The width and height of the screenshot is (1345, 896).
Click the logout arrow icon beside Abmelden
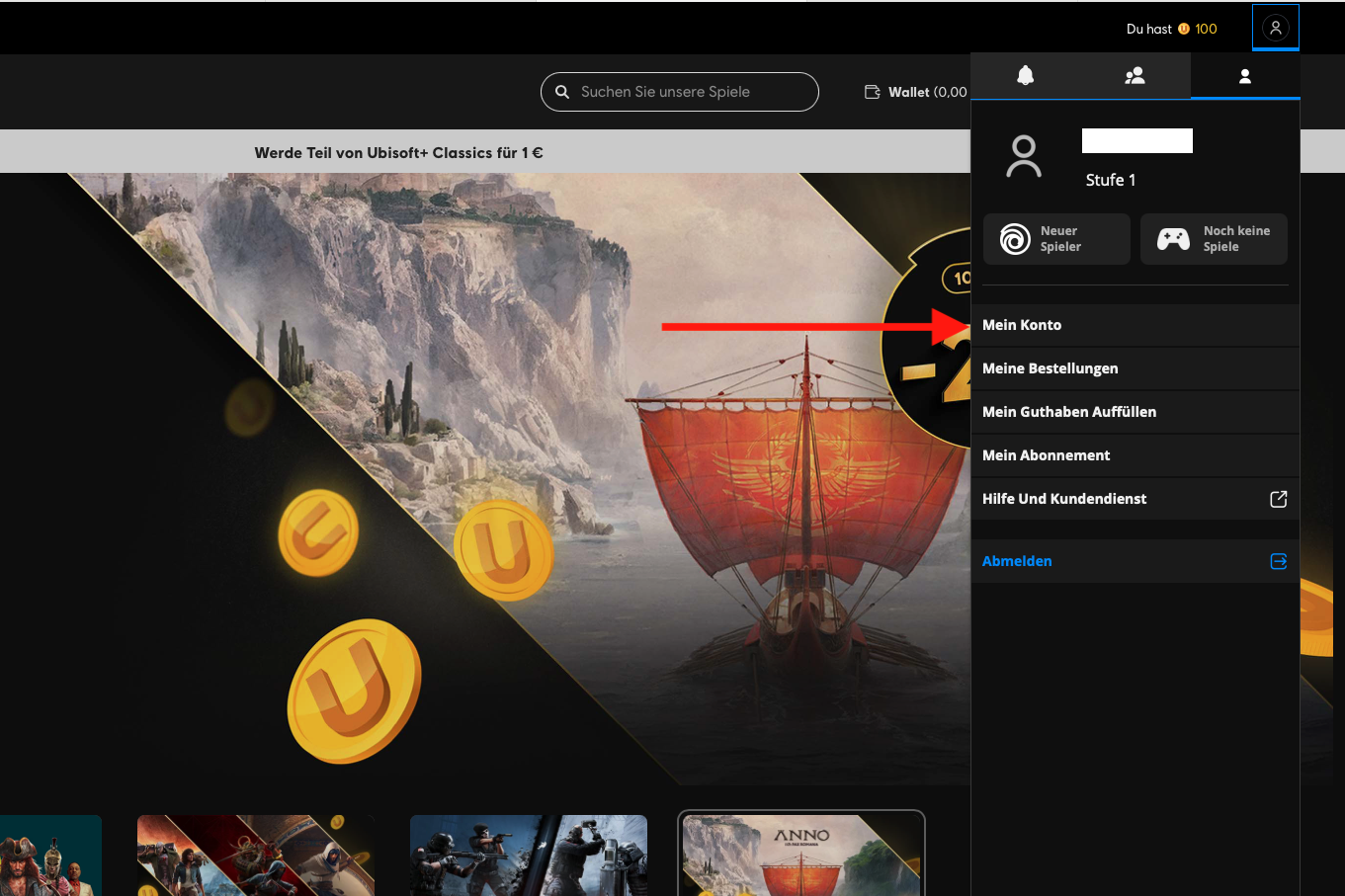point(1278,561)
